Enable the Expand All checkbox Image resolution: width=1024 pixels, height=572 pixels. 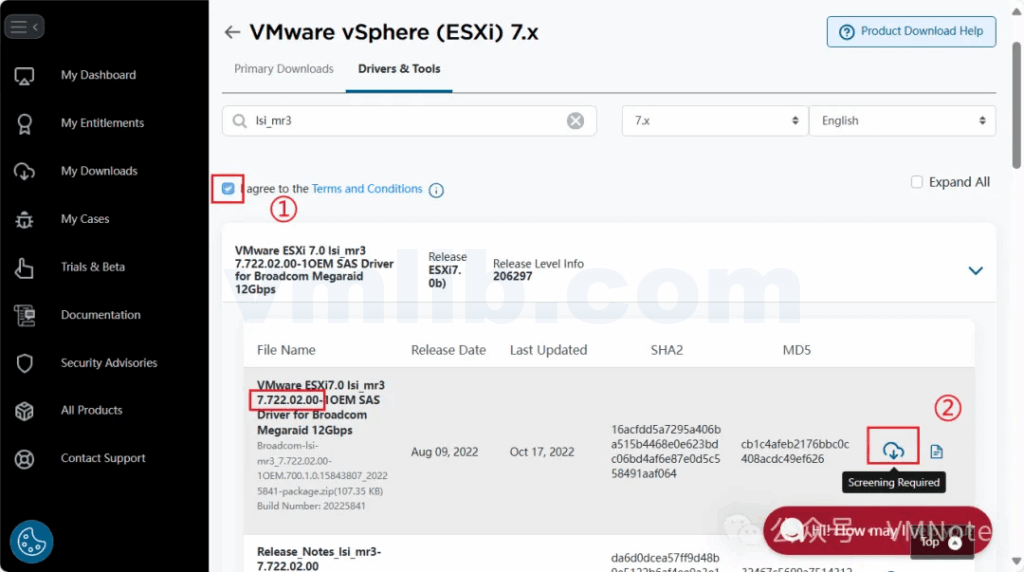(x=917, y=182)
